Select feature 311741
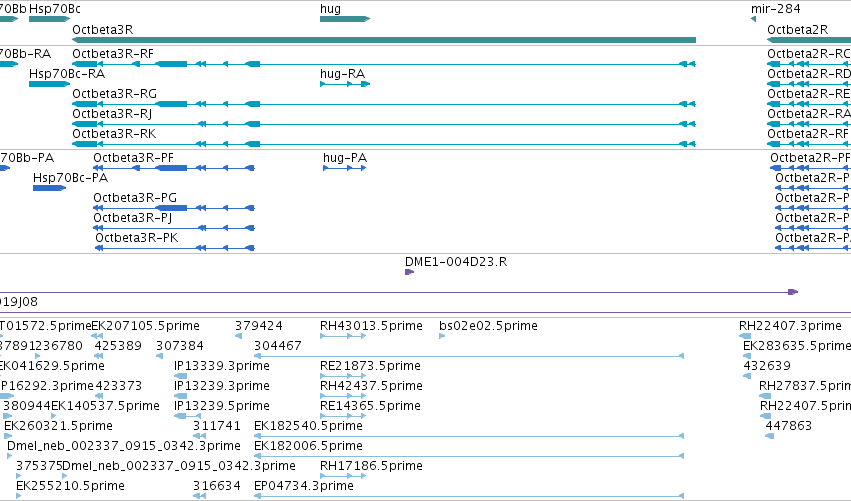851x501 pixels. [217, 426]
